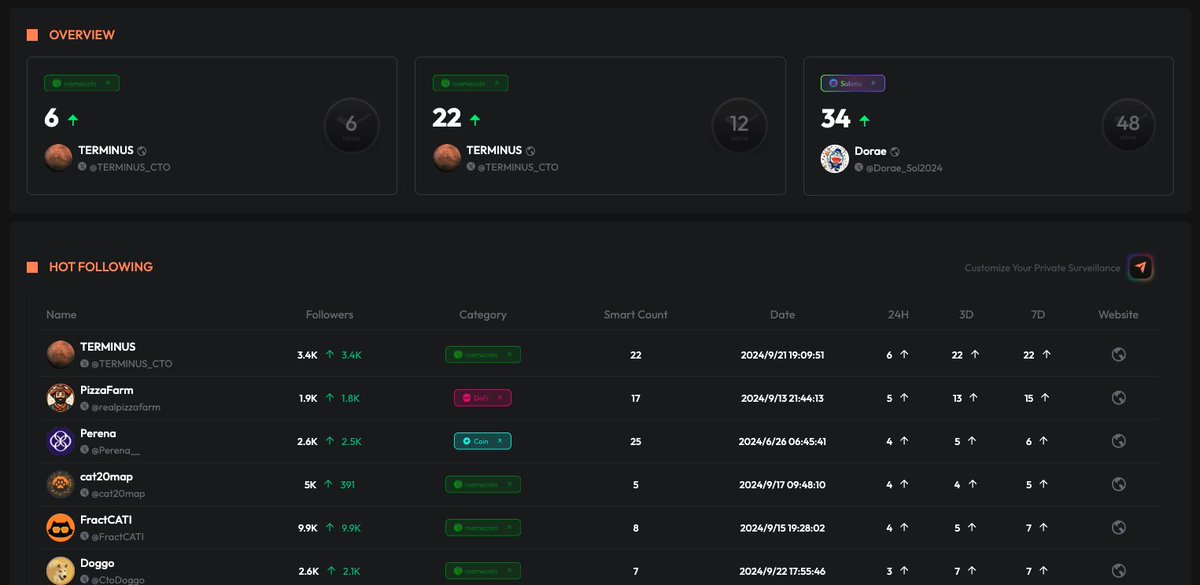The width and height of the screenshot is (1200, 585).
Task: Click Perena avatar image
Action: 61,441
